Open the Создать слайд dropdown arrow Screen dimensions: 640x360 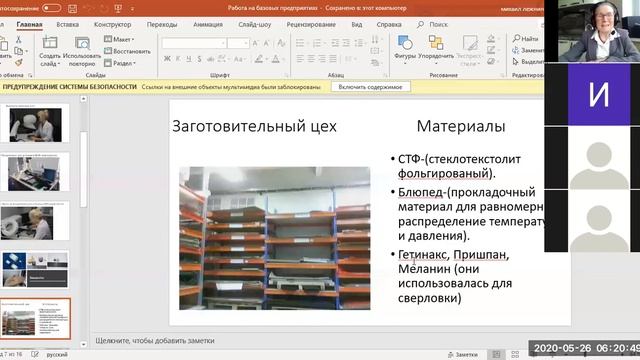[x=59, y=64]
